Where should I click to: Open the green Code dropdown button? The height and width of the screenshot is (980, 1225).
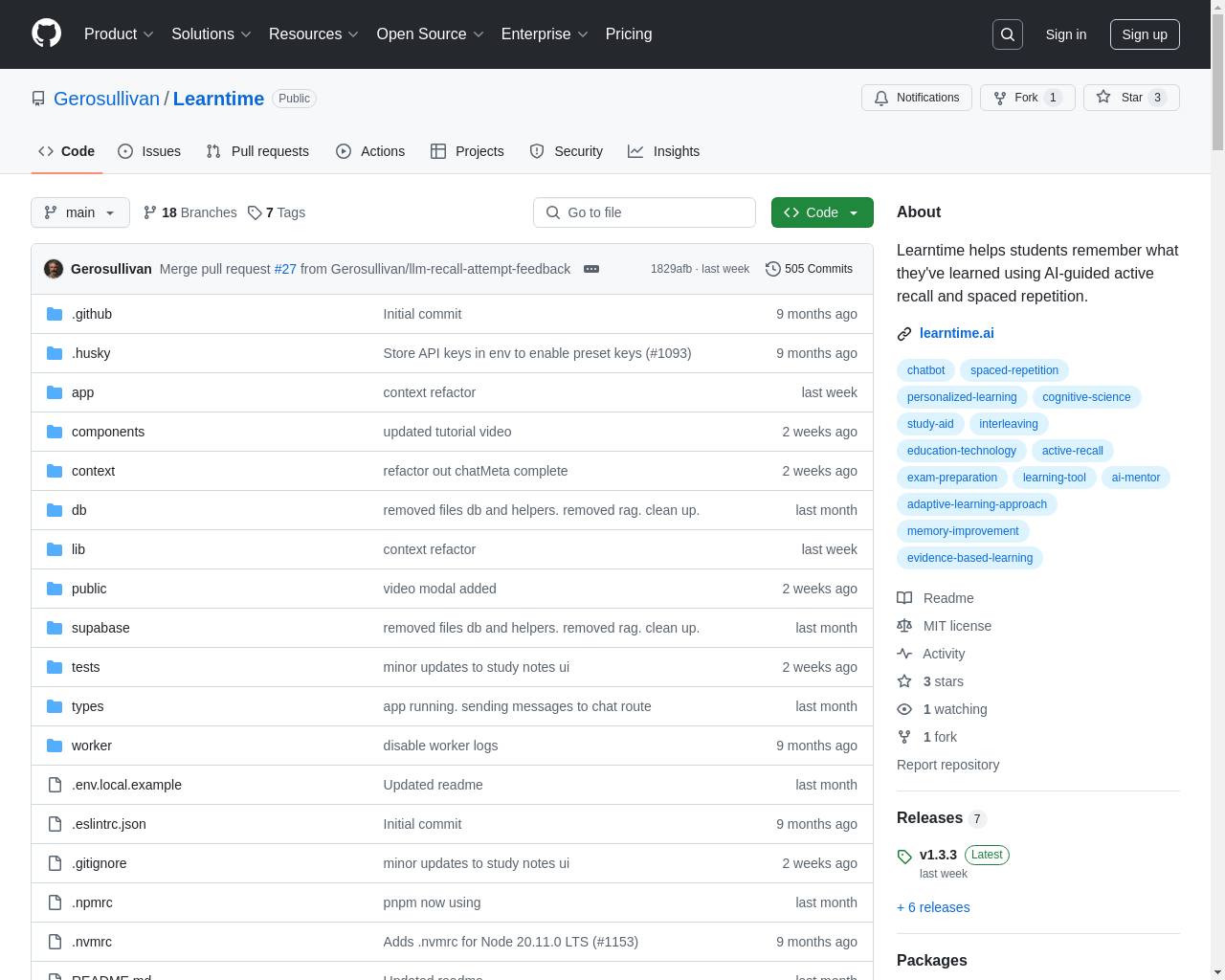[822, 212]
